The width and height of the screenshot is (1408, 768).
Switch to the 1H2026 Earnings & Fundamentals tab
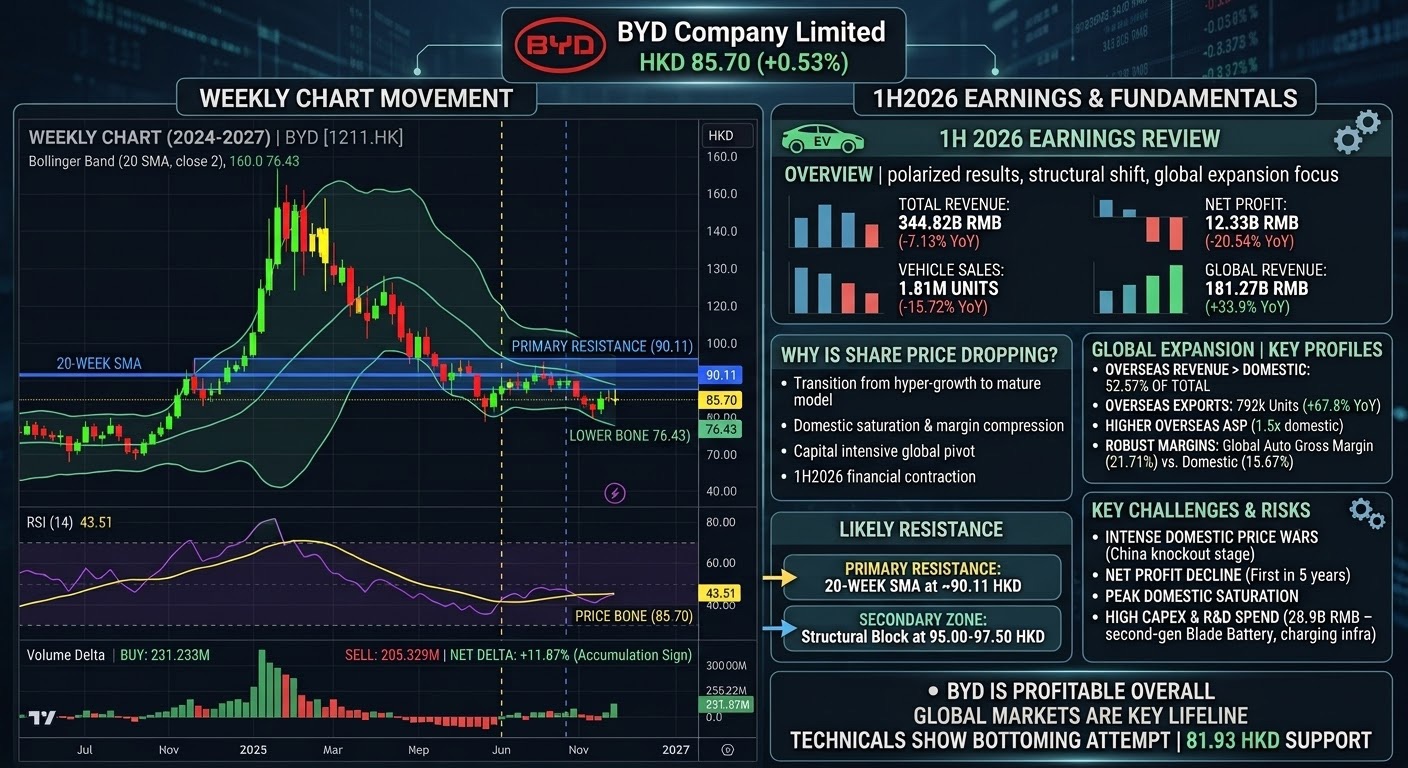(1085, 98)
